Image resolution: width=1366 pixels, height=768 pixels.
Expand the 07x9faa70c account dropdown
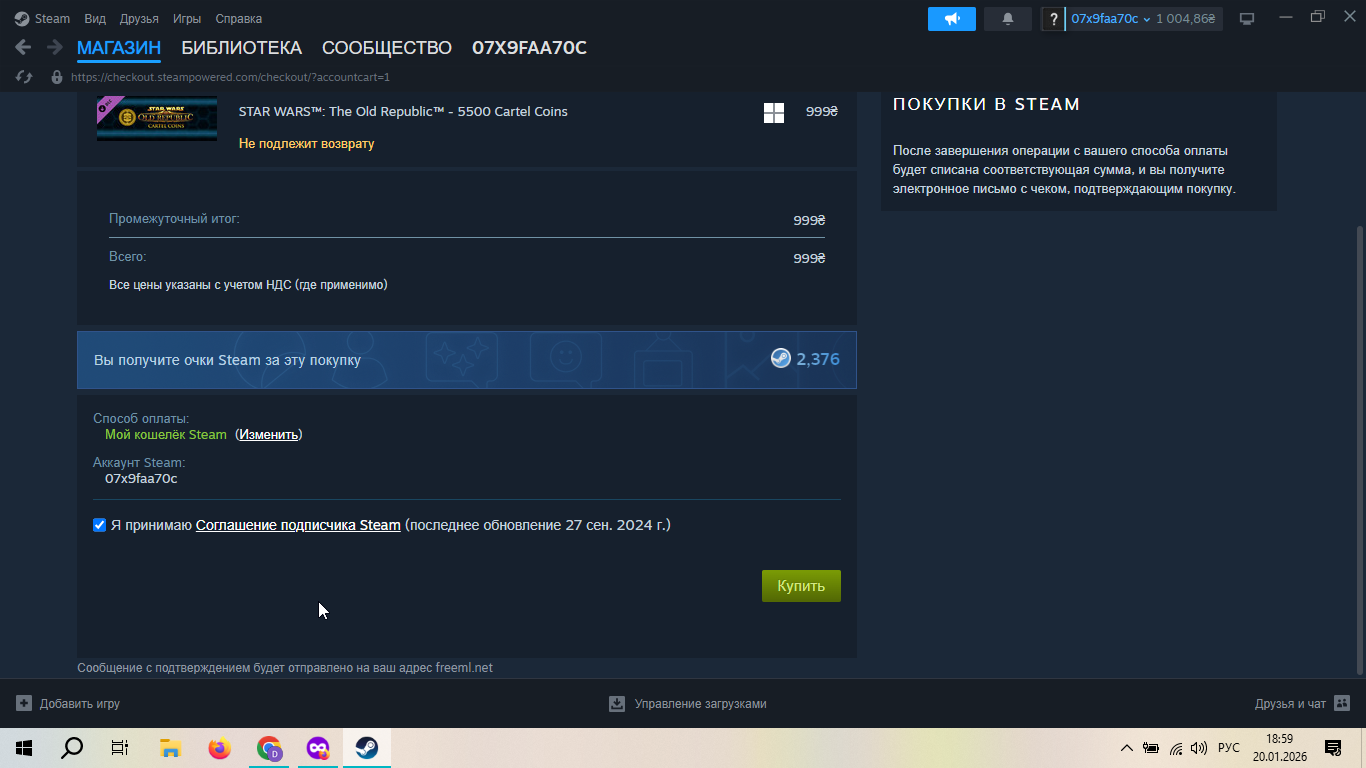pyautogui.click(x=1110, y=18)
